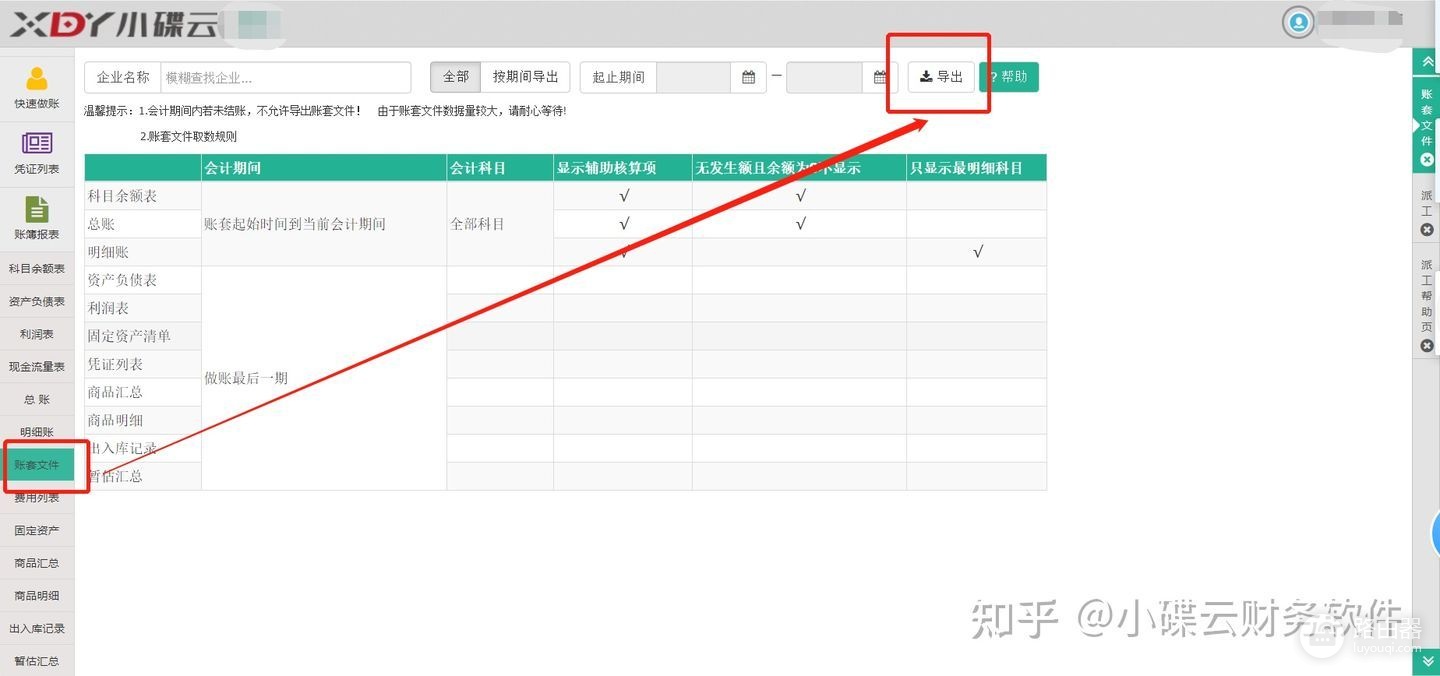Select 按期间导出 export mode
Screen dimensions: 1440x676
(526, 77)
